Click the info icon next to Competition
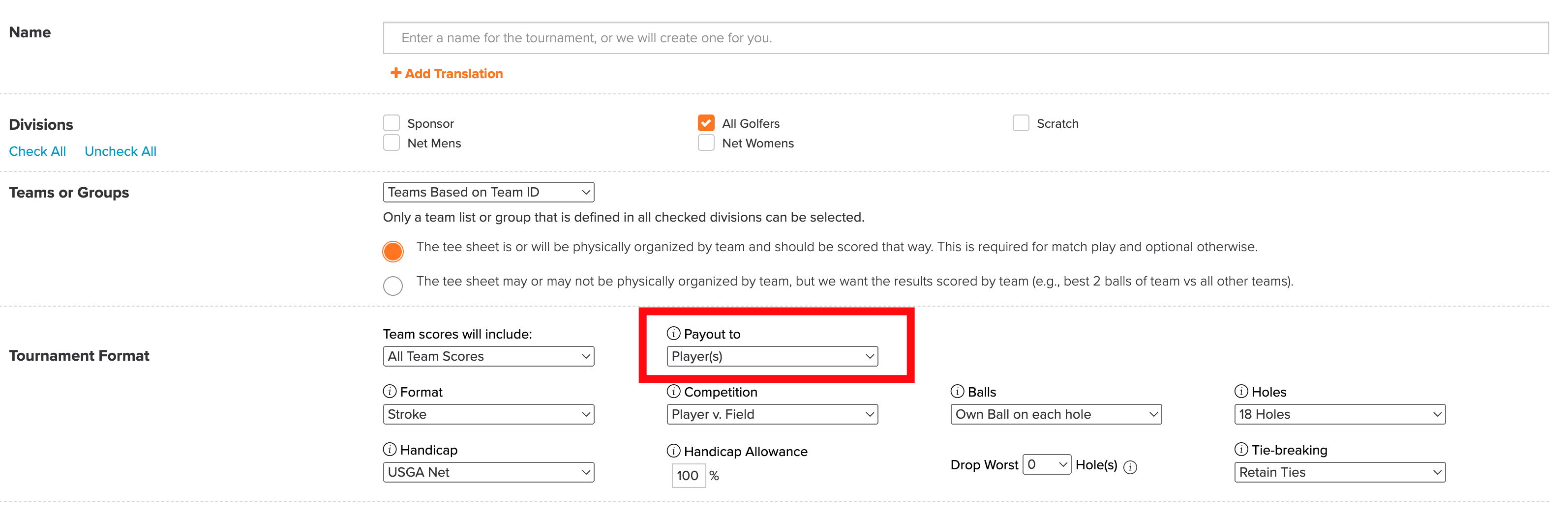Screen dimensions: 1568x516 673,391
